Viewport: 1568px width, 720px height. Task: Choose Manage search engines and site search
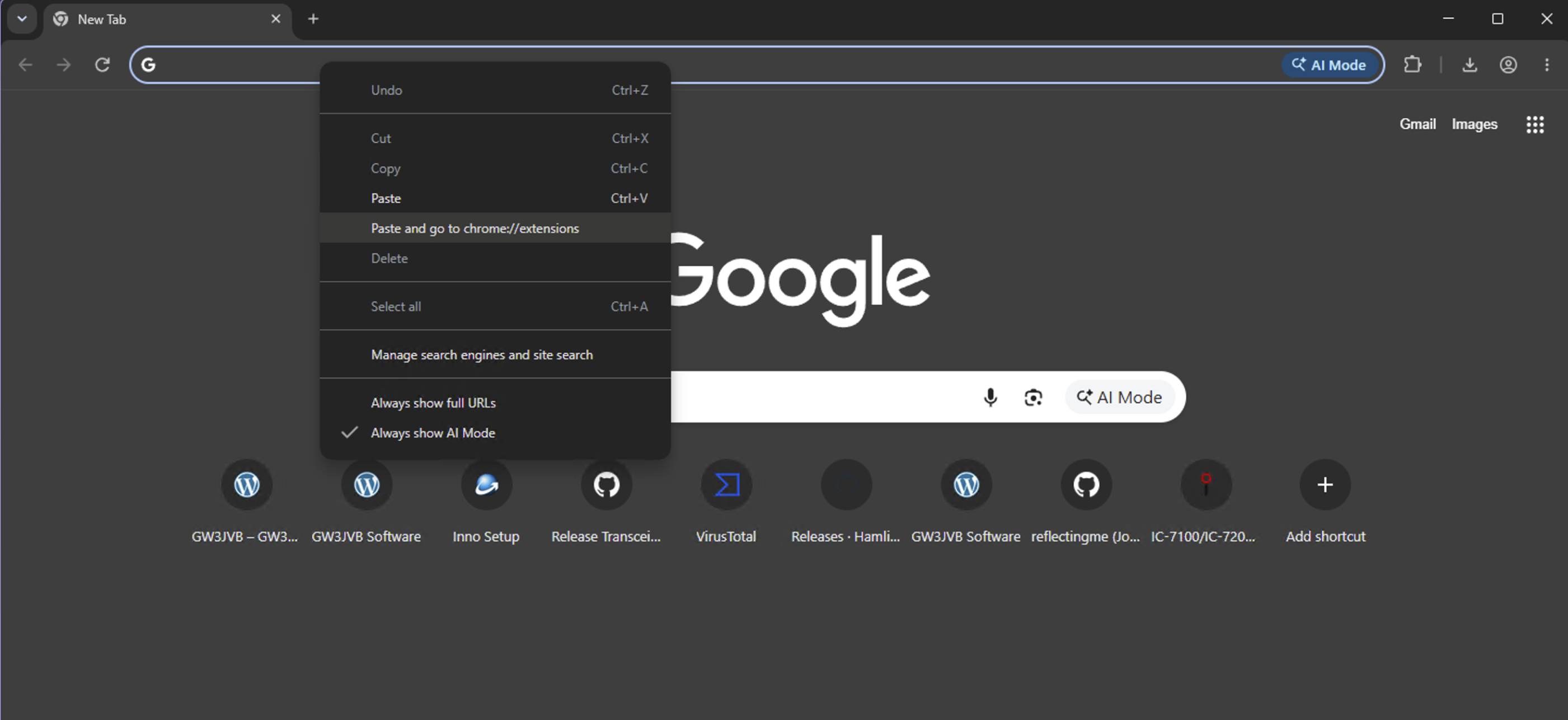(x=495, y=354)
